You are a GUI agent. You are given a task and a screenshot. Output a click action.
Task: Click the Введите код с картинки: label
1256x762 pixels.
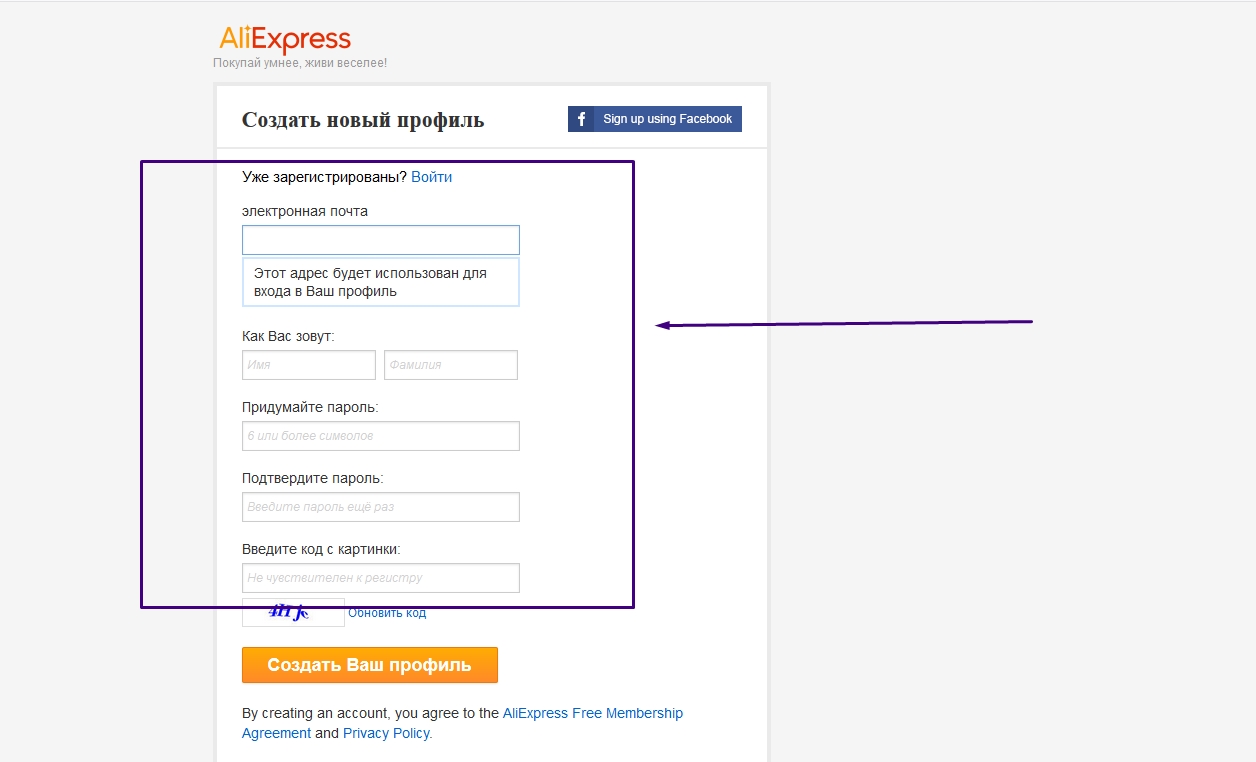[321, 549]
